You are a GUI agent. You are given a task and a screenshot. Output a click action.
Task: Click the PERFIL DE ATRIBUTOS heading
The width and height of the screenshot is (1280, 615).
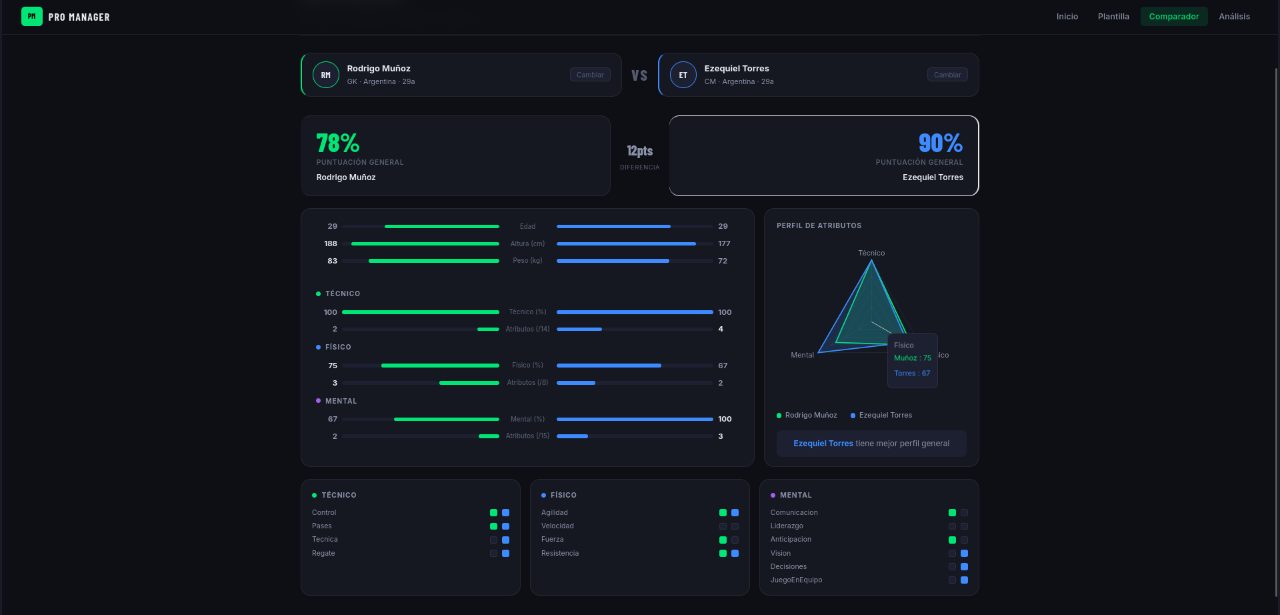pos(819,226)
